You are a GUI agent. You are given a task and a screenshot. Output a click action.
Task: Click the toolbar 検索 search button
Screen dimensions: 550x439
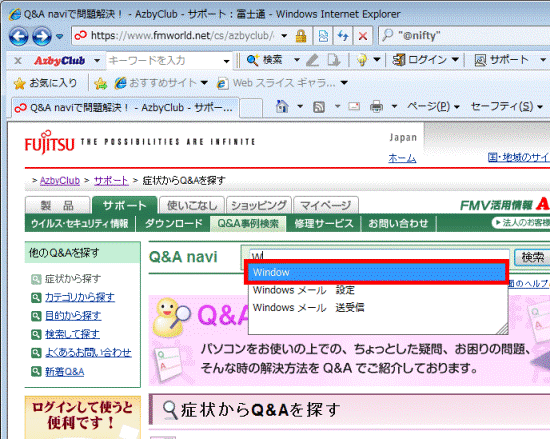pyautogui.click(x=264, y=60)
